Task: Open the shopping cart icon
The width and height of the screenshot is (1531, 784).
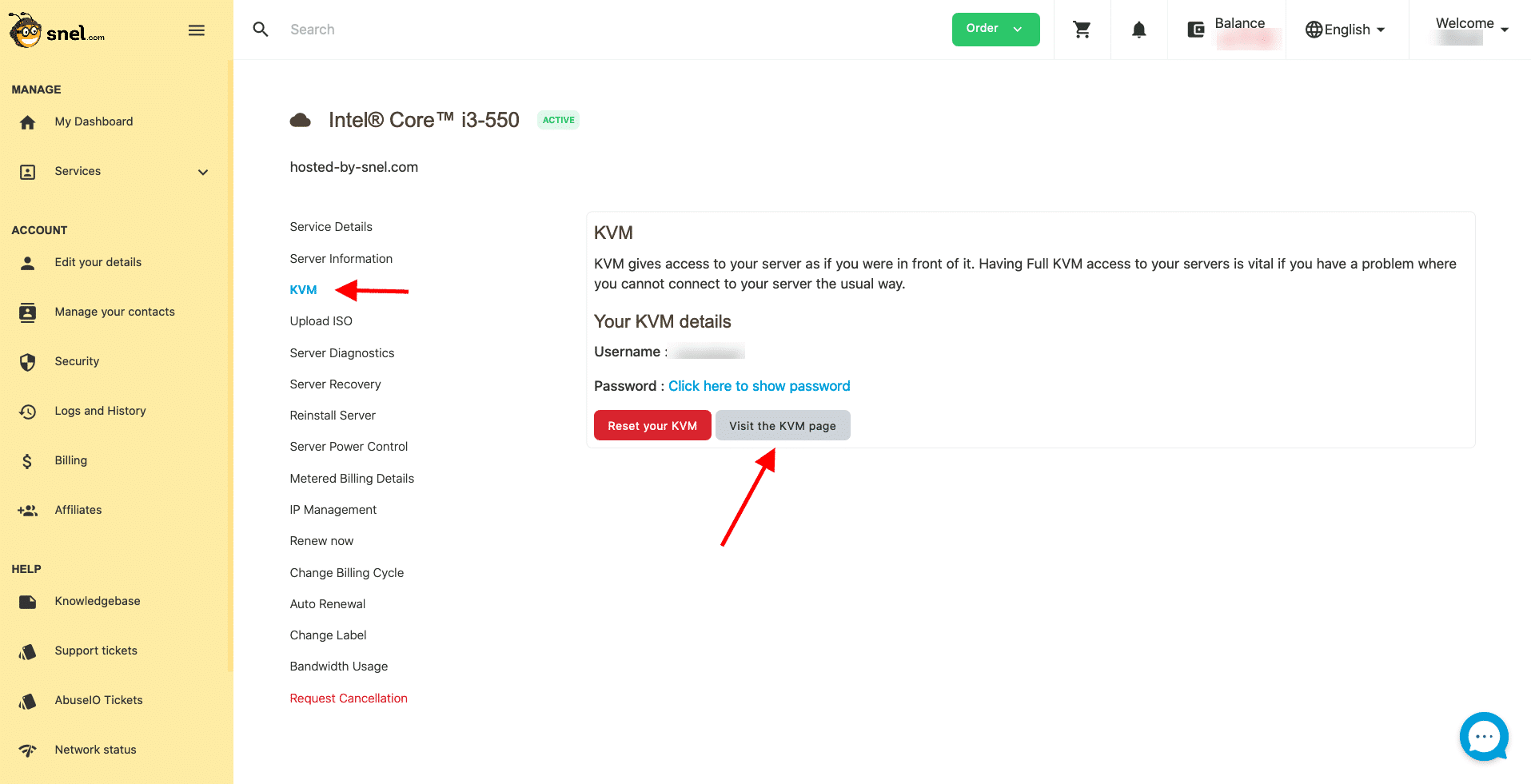Action: pyautogui.click(x=1082, y=30)
